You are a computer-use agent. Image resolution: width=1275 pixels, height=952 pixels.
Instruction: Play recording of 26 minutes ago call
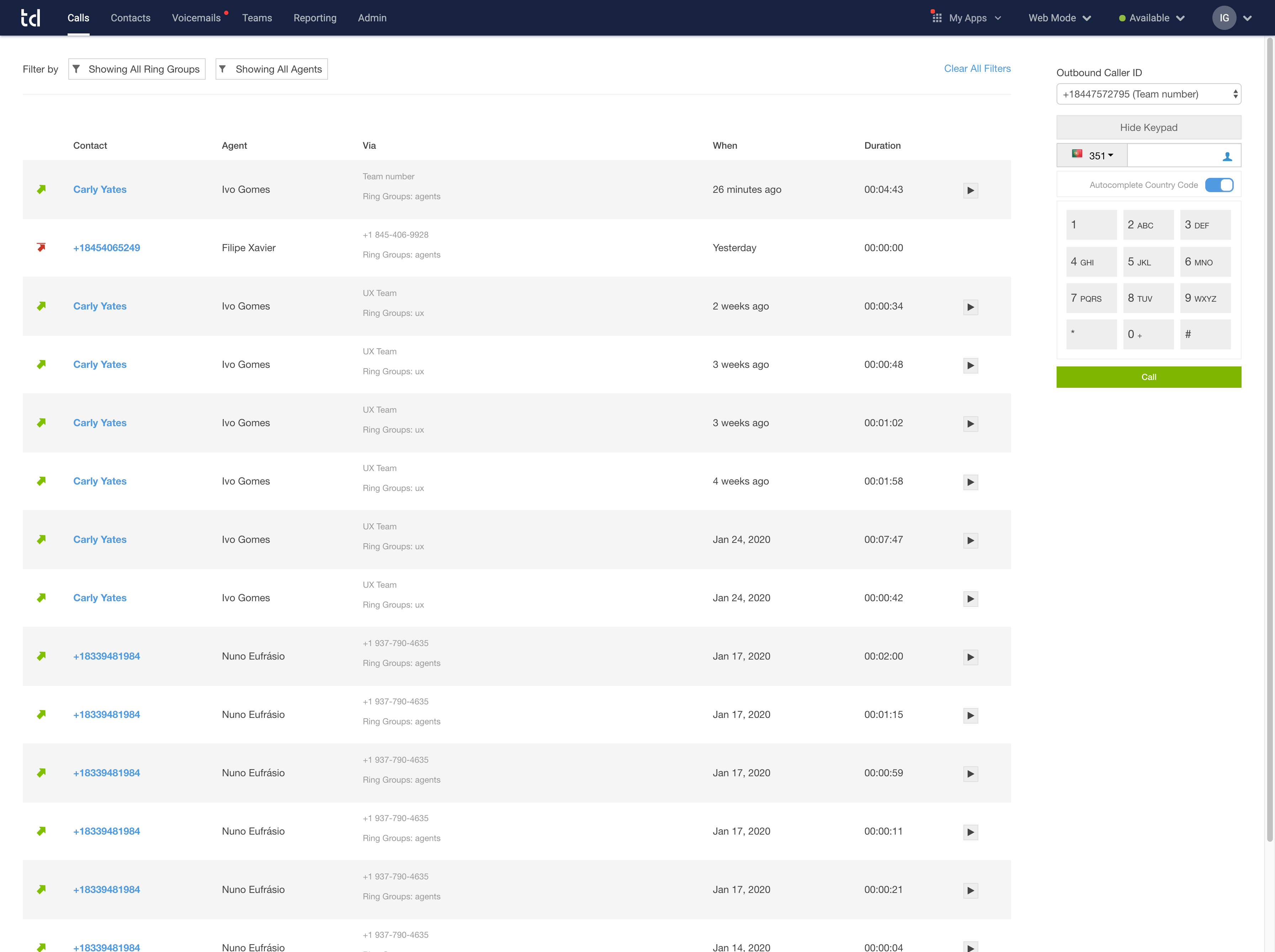tap(970, 191)
